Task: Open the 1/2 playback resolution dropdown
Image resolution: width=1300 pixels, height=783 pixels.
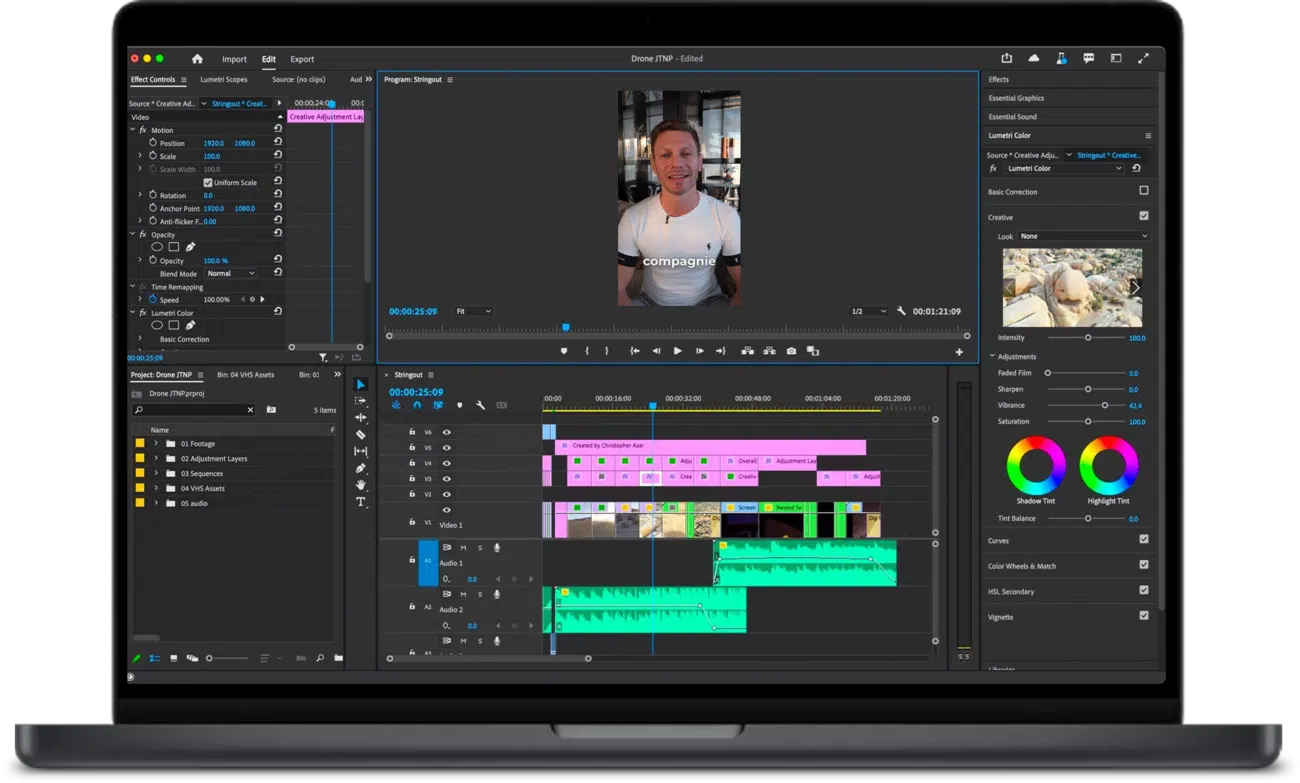Action: [867, 311]
